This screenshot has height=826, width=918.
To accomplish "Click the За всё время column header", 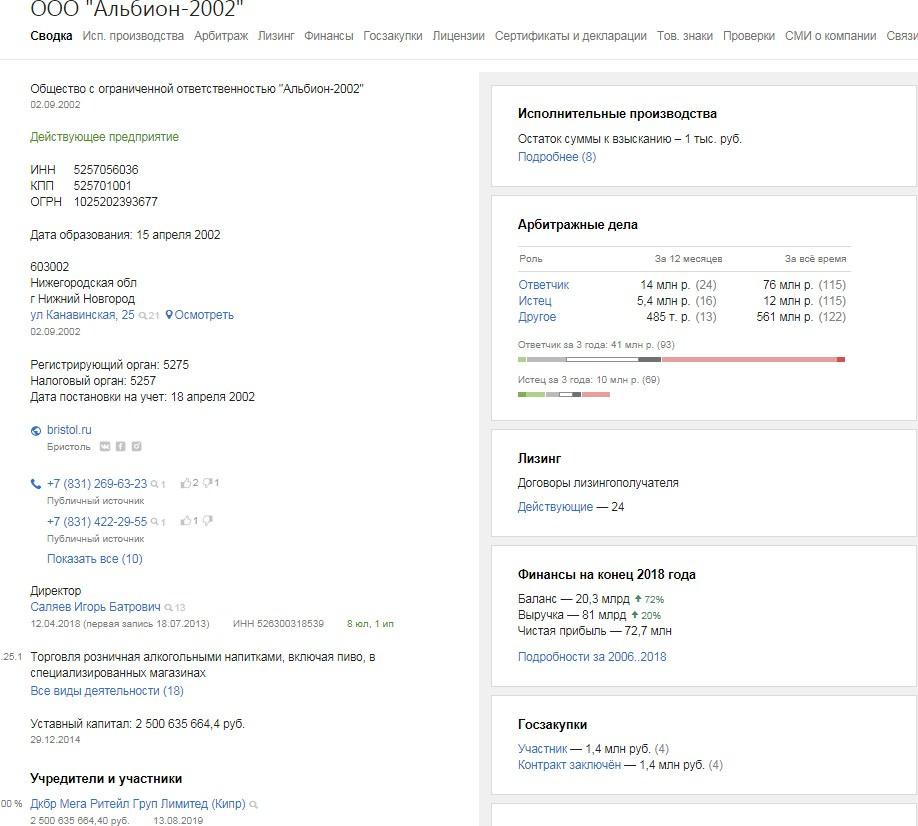I will (816, 259).
